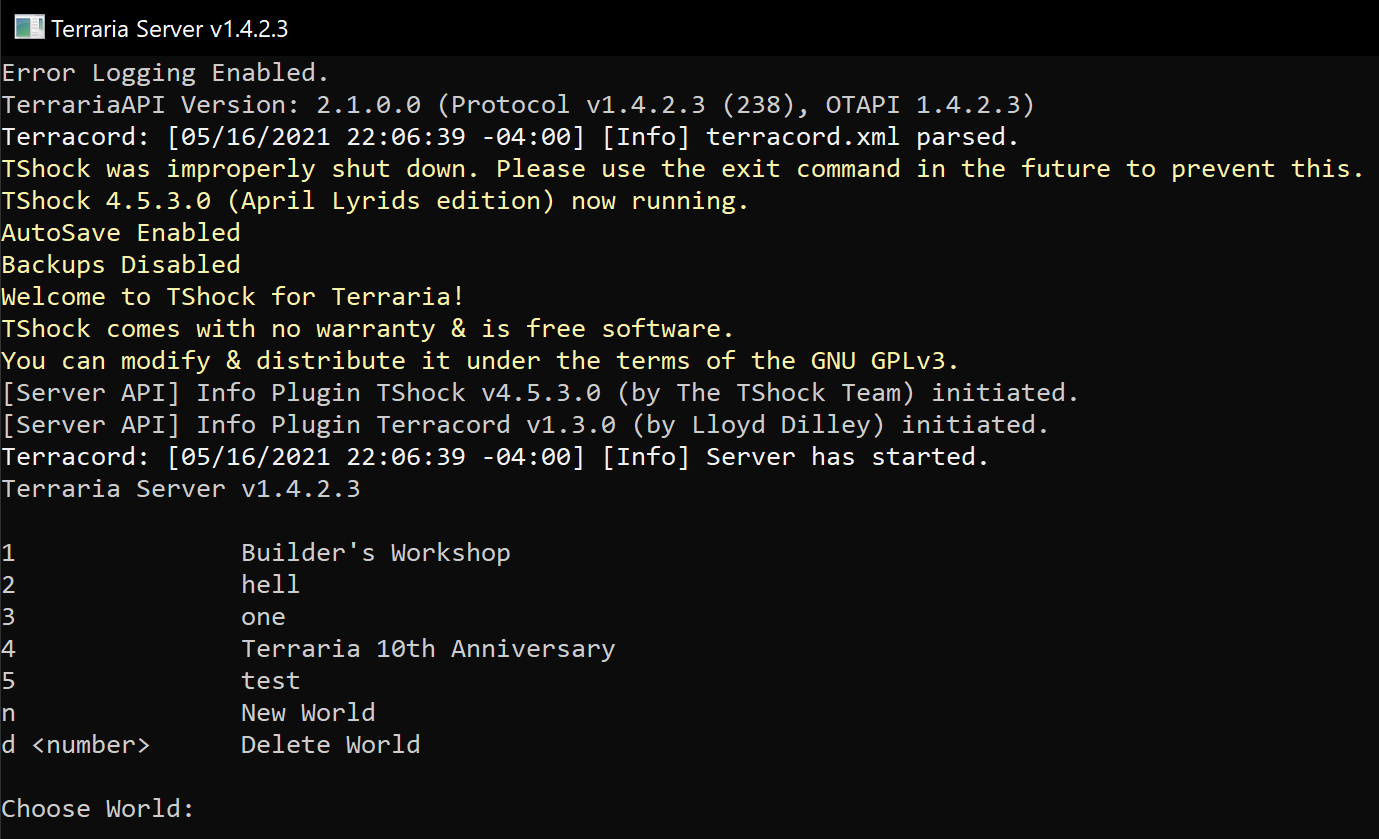Select world 3 named one

263,616
